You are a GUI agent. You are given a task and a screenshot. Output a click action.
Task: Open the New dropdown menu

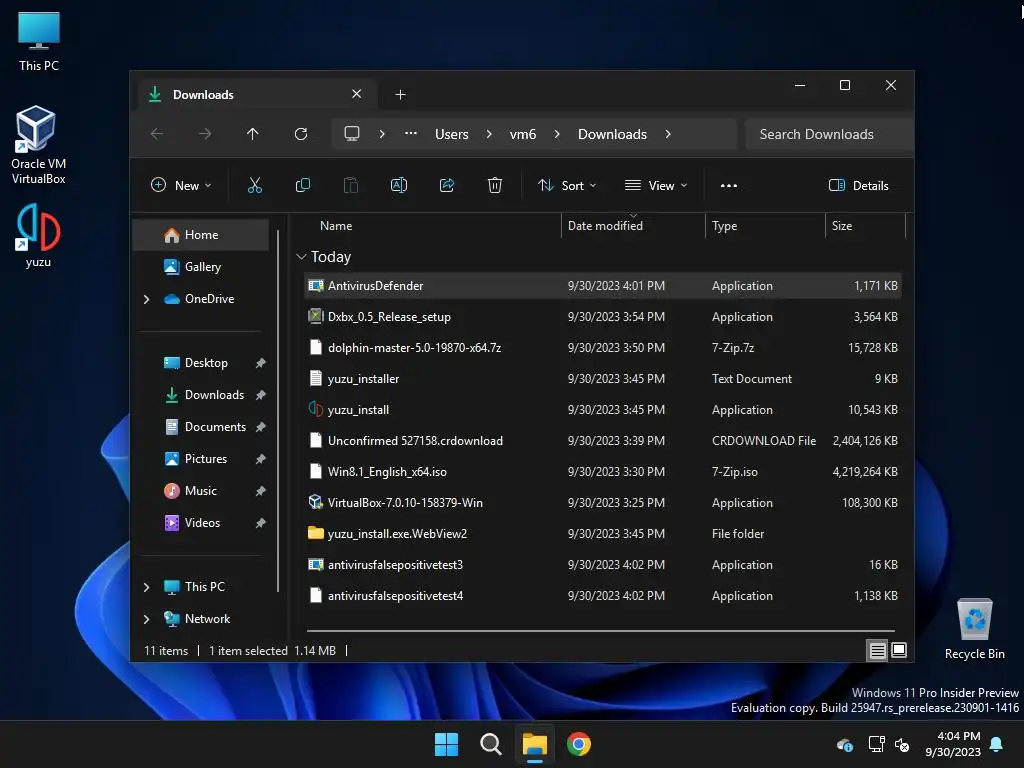coord(181,185)
